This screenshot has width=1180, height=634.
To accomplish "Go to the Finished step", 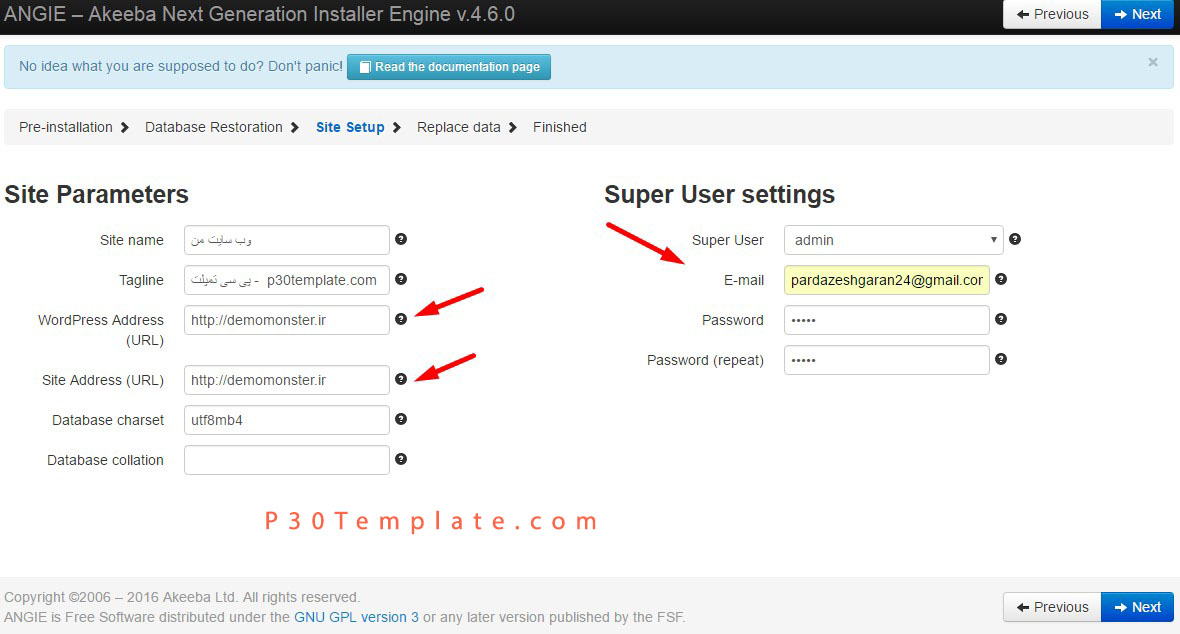I will [559, 127].
